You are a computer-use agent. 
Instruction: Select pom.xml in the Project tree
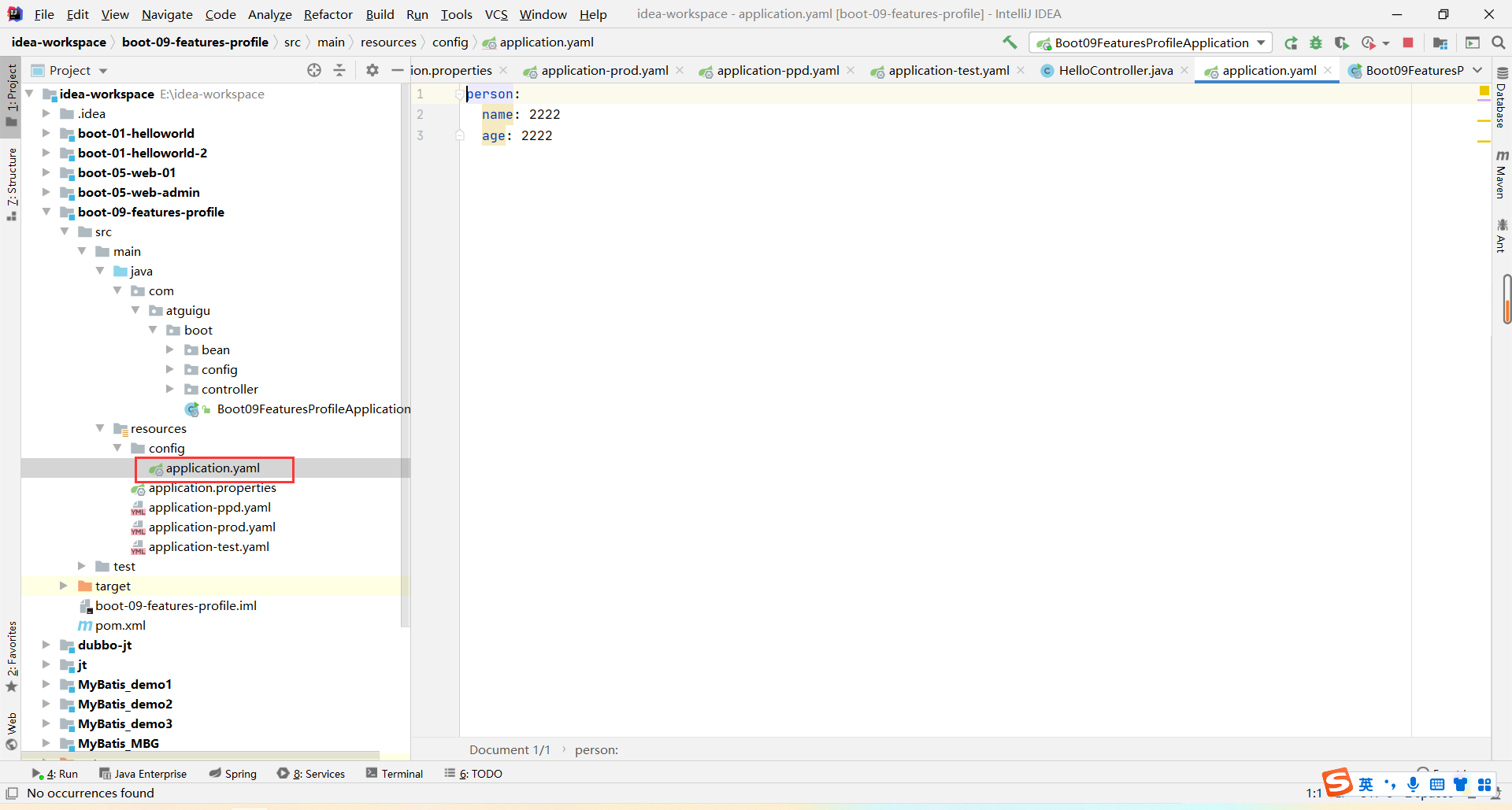pos(120,625)
